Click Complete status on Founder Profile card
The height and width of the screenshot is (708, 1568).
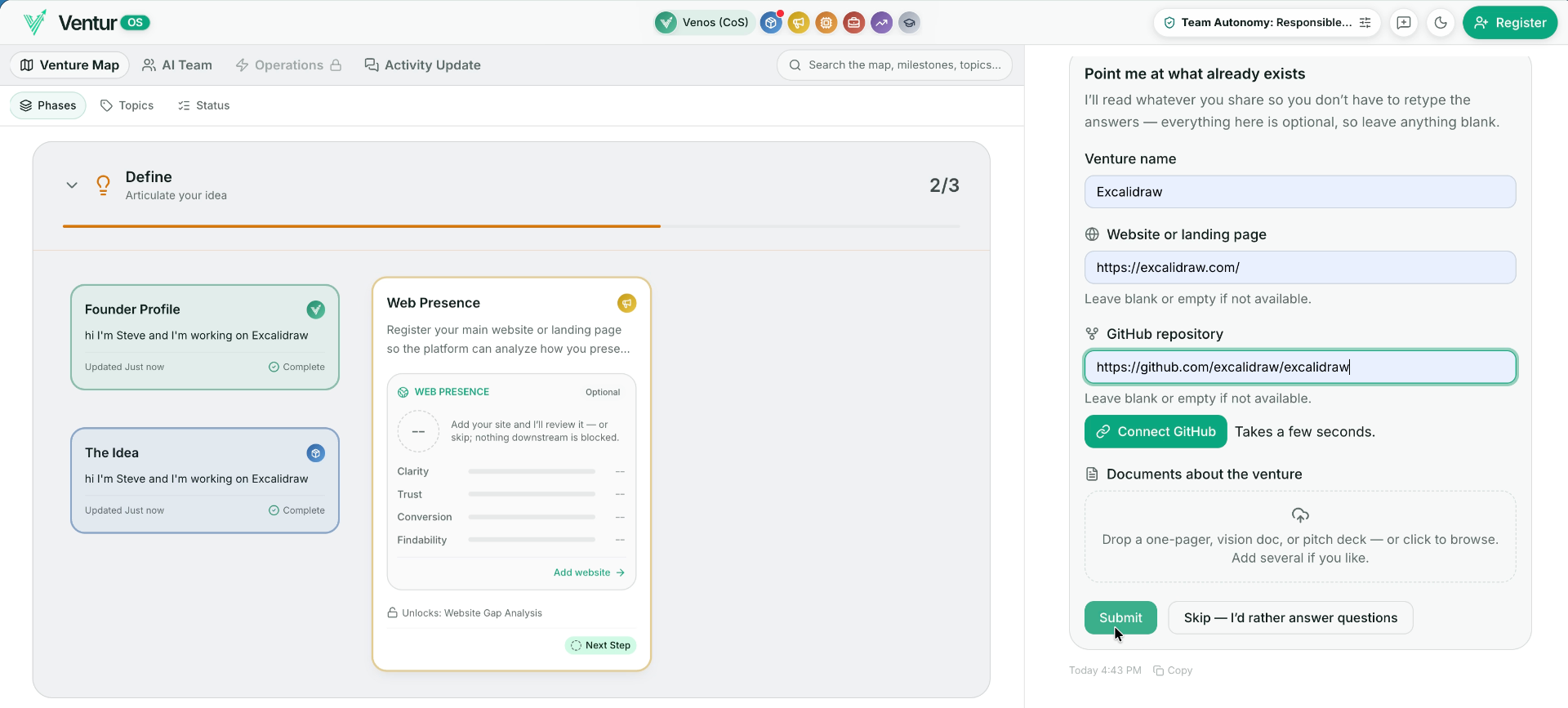click(x=296, y=367)
